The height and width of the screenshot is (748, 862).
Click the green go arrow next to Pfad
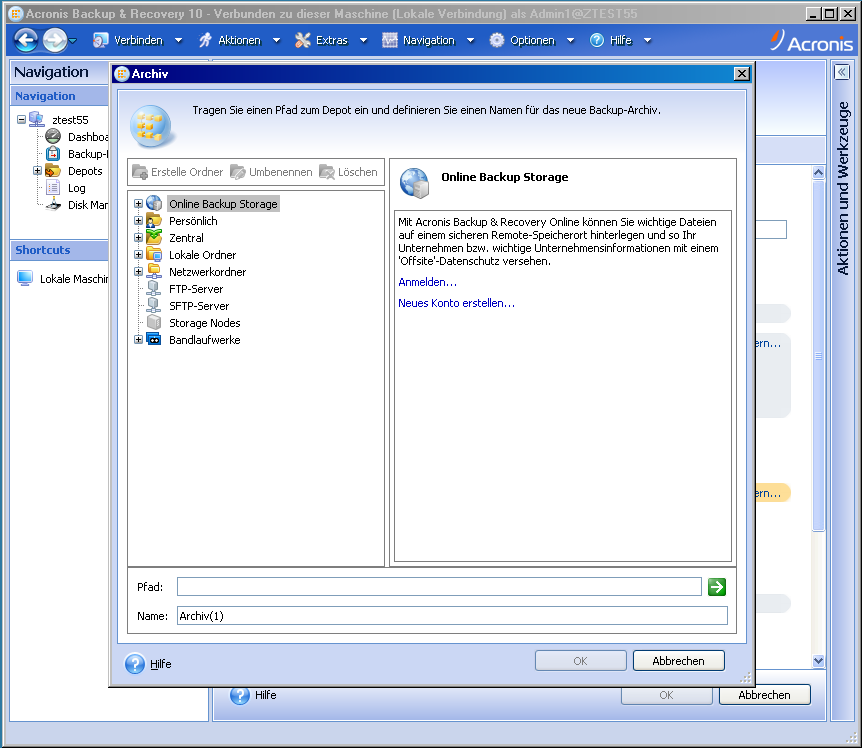point(717,587)
